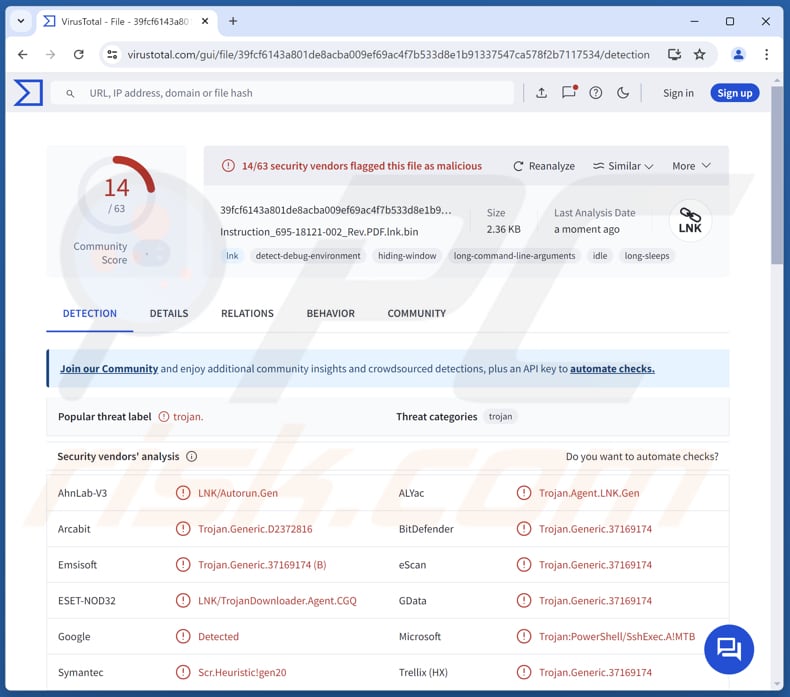Open the Chrome three-dot menu
Screen dimensions: 790x697
click(766, 54)
